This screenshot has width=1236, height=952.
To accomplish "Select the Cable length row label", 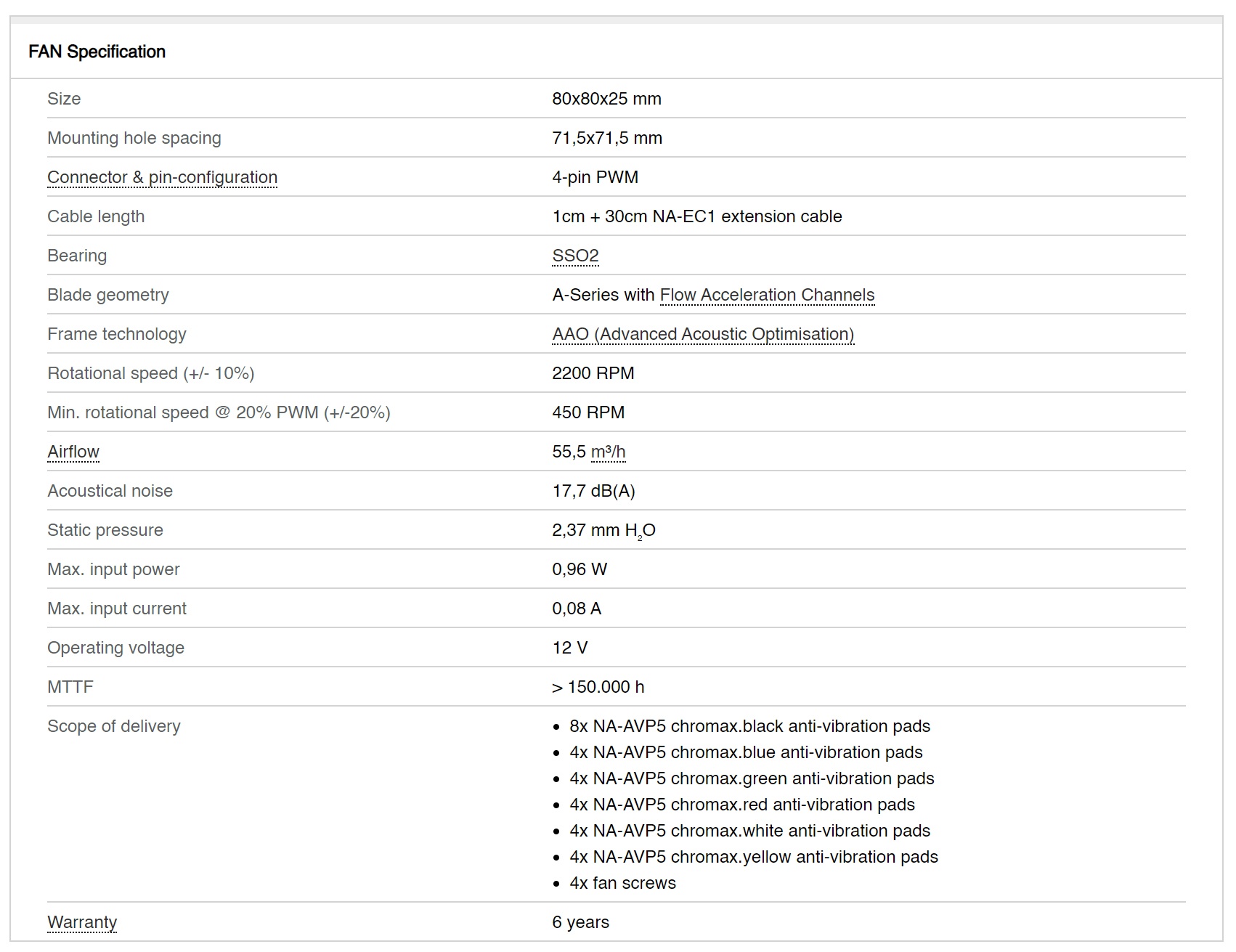I will [96, 216].
